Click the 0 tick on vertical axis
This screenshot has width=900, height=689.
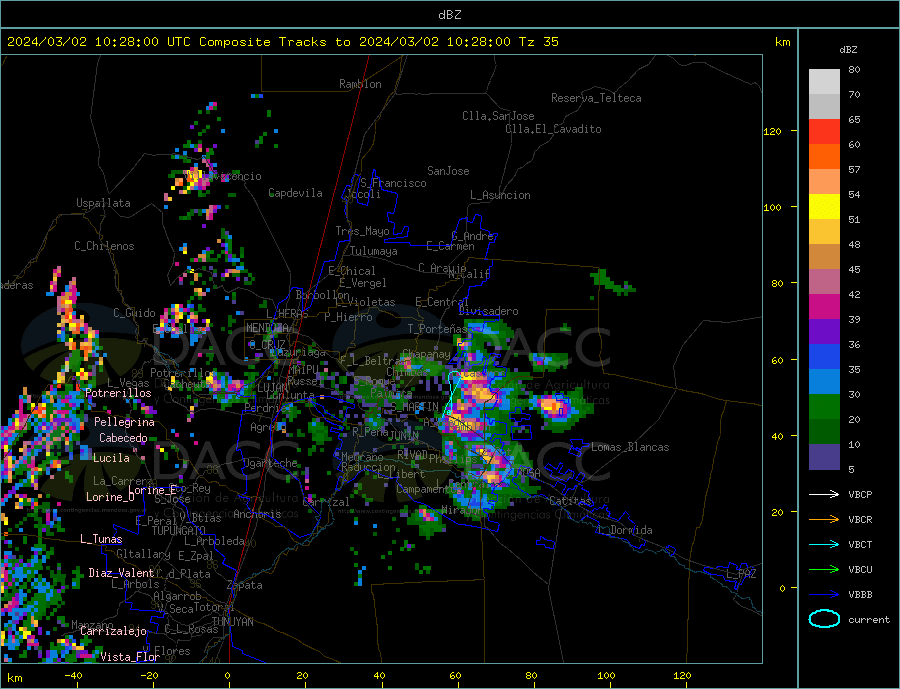pyautogui.click(x=782, y=588)
